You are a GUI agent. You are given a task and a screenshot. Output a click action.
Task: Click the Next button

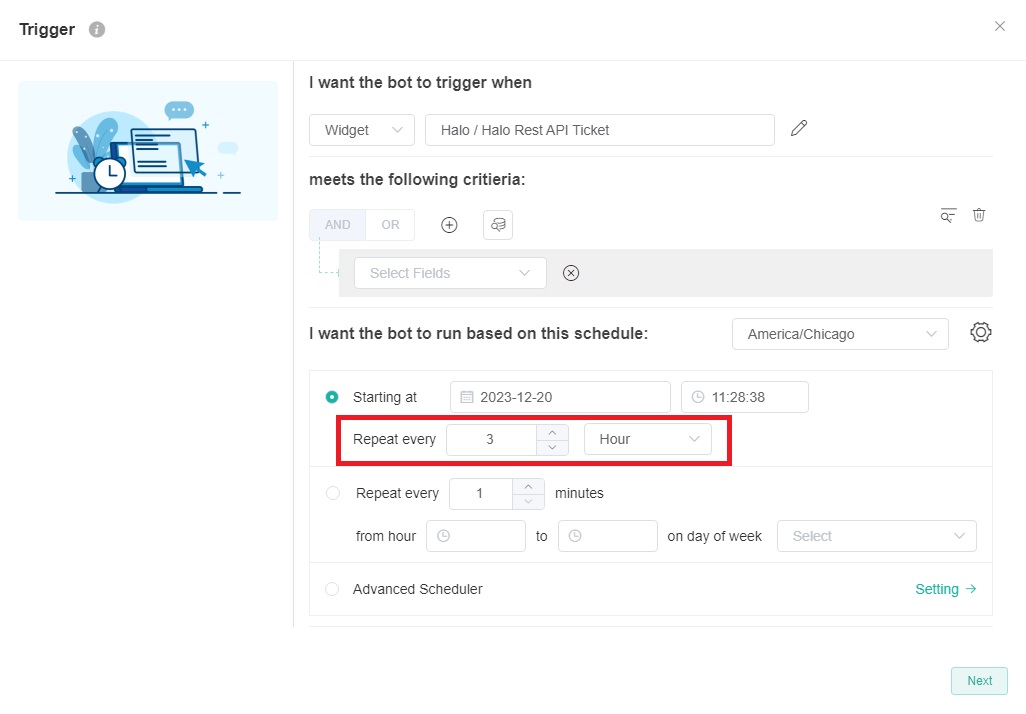point(979,681)
